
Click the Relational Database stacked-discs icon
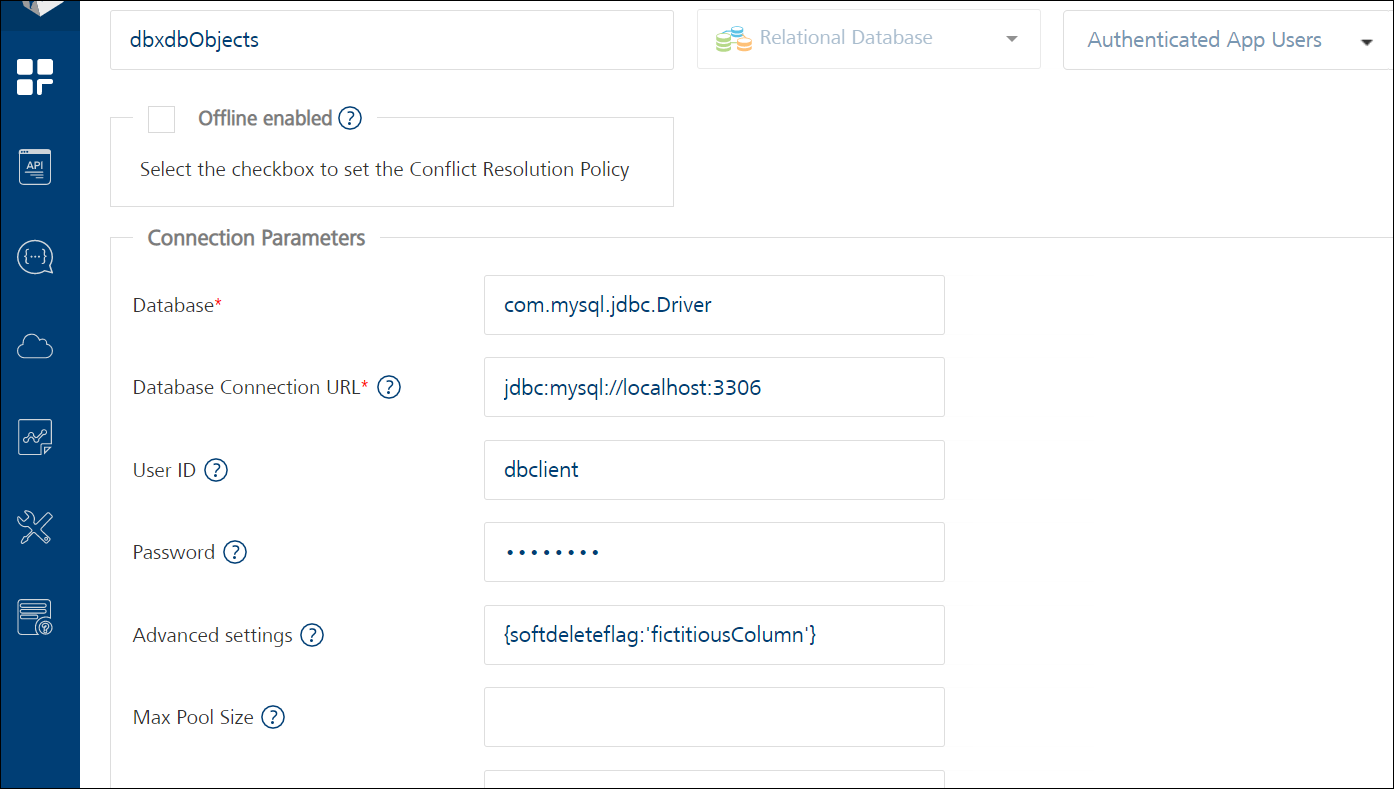[734, 40]
